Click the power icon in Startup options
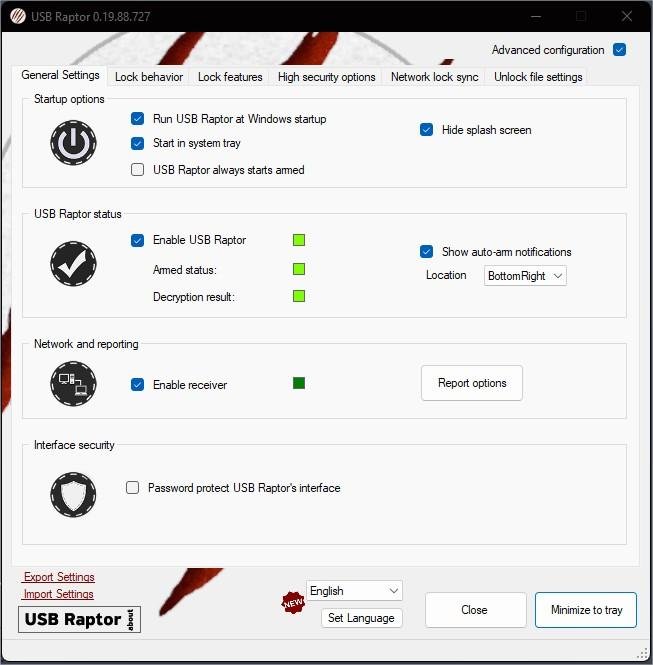 (x=73, y=143)
